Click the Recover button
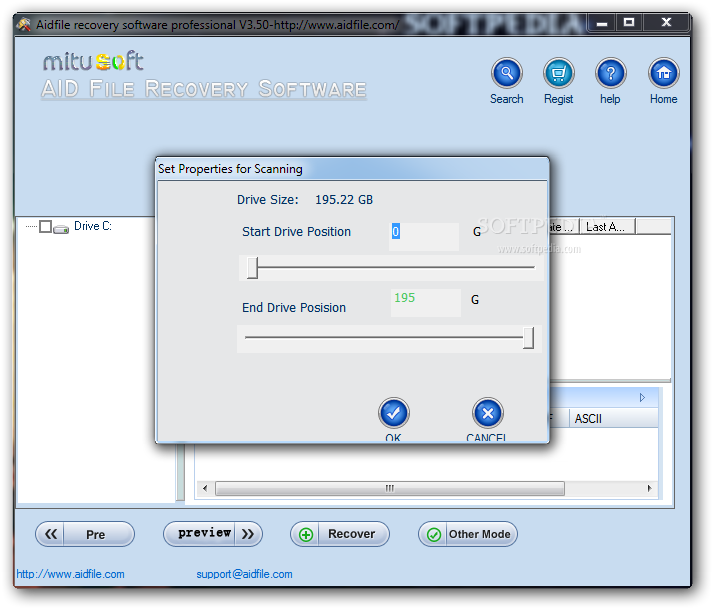This screenshot has width=713, height=609. 340,534
